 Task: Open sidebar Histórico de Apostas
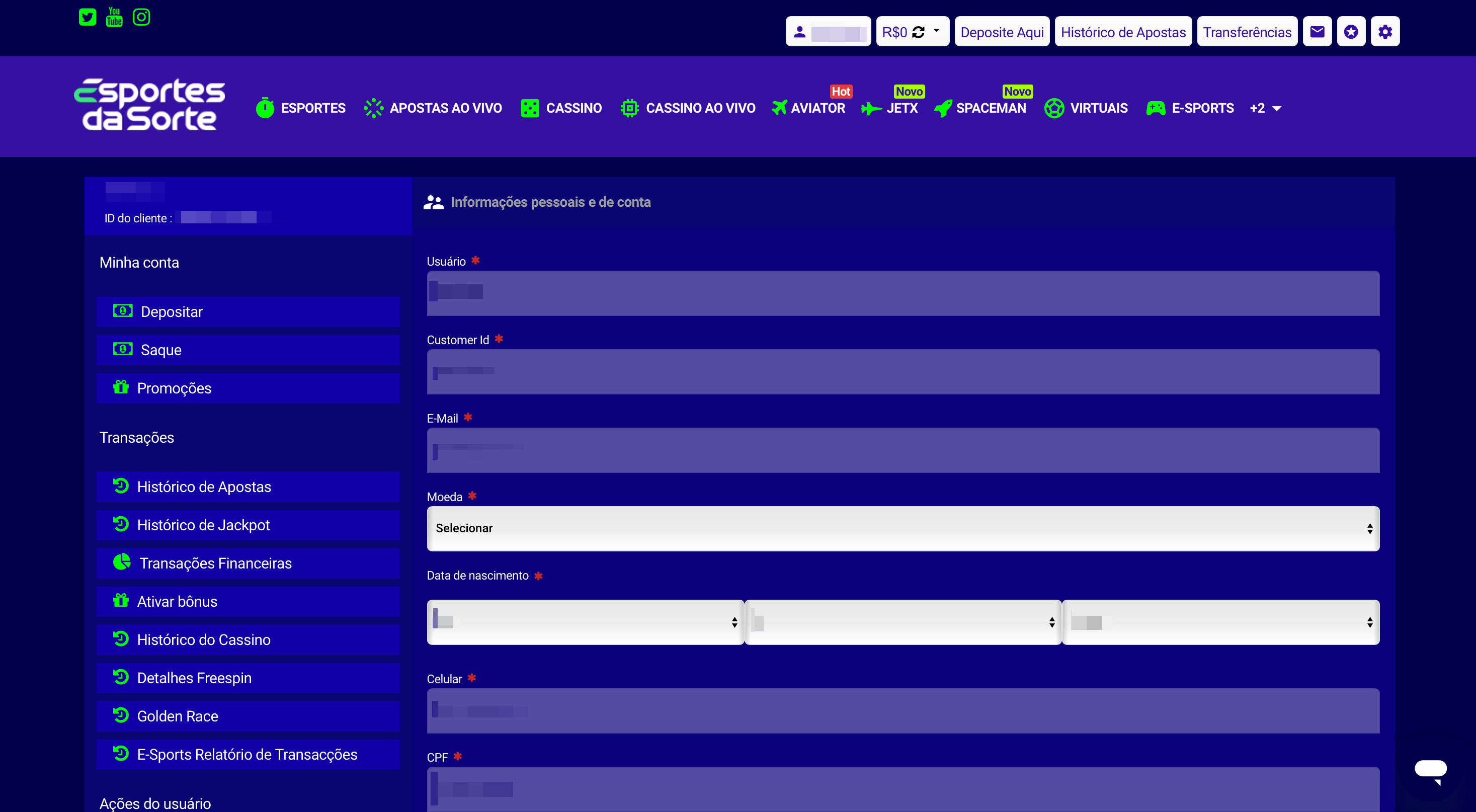248,487
